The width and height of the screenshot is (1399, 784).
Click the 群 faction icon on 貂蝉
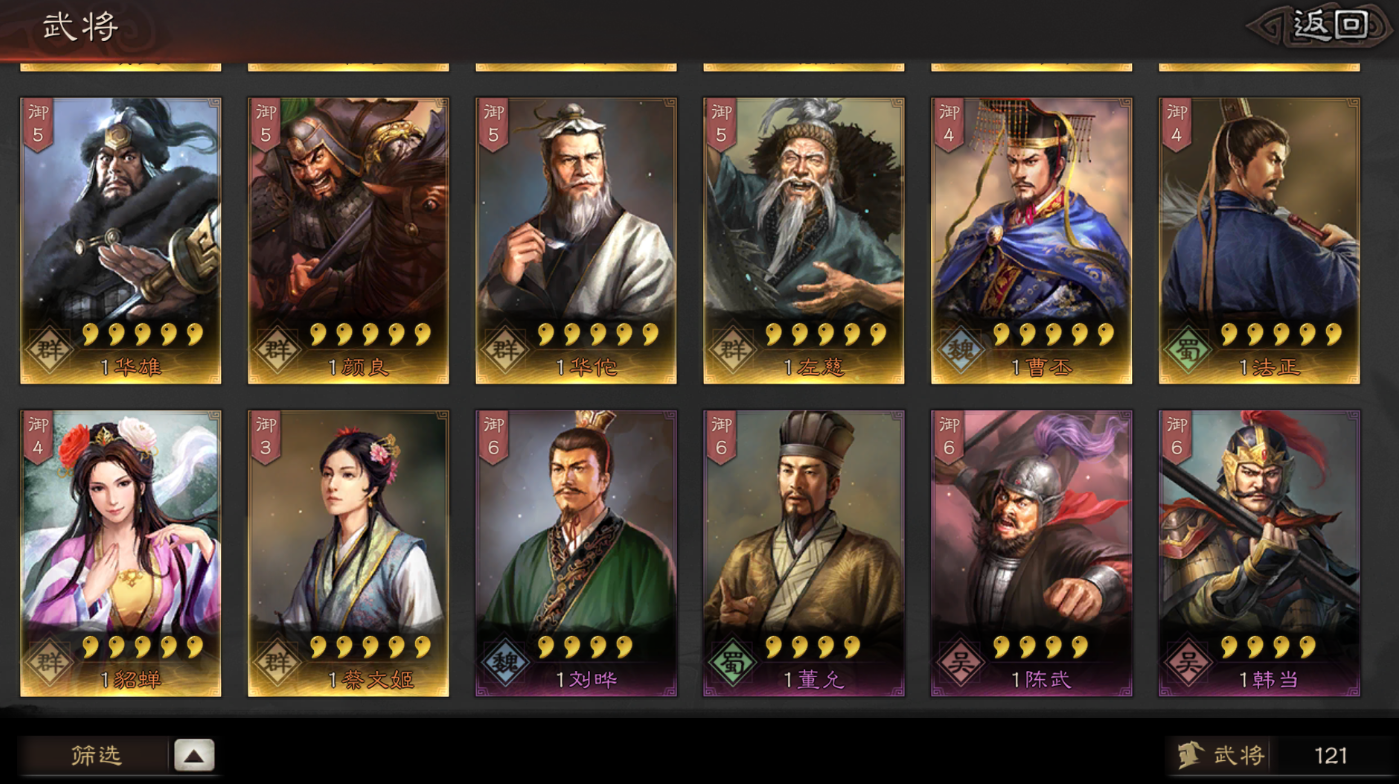click(49, 664)
